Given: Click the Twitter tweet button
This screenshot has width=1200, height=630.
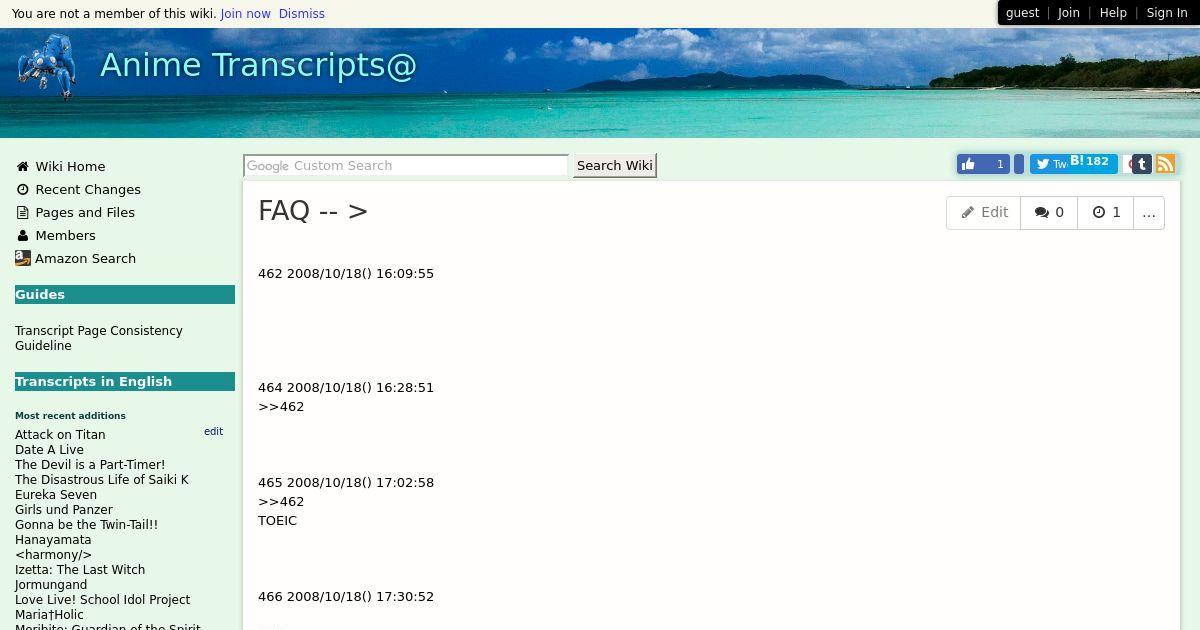Looking at the screenshot, I should point(1048,164).
